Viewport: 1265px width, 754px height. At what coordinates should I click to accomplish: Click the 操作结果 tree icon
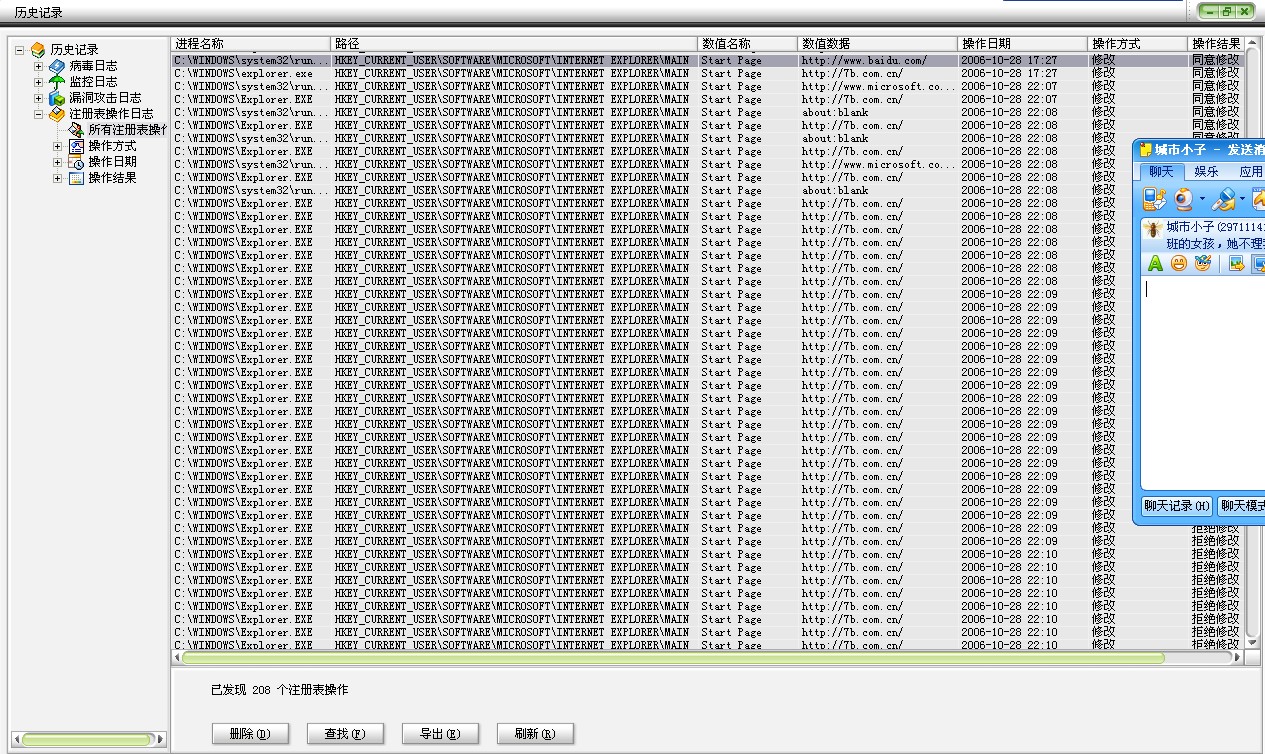point(76,178)
